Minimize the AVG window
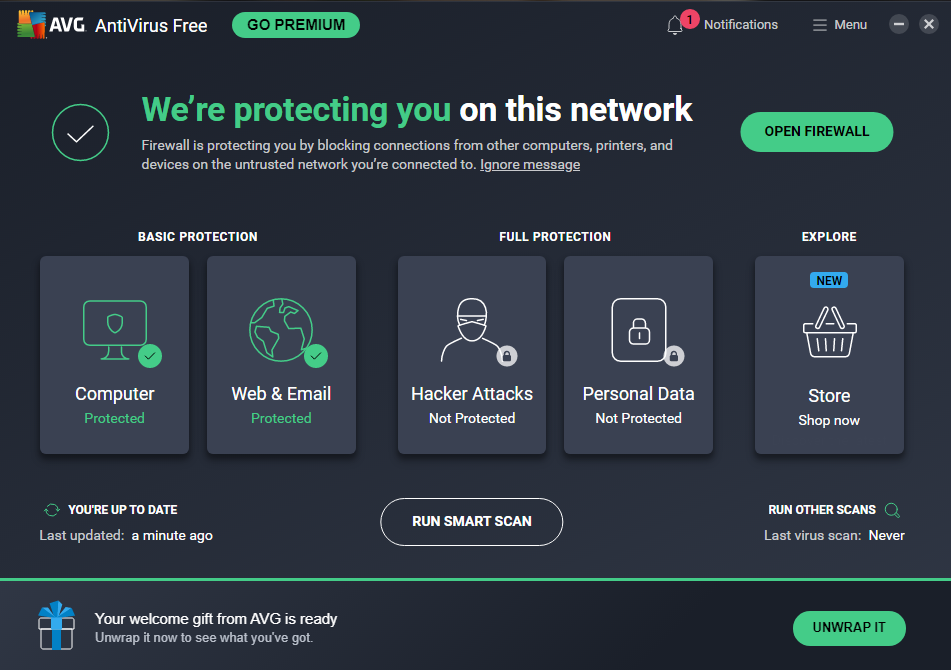This screenshot has width=951, height=670. (899, 24)
